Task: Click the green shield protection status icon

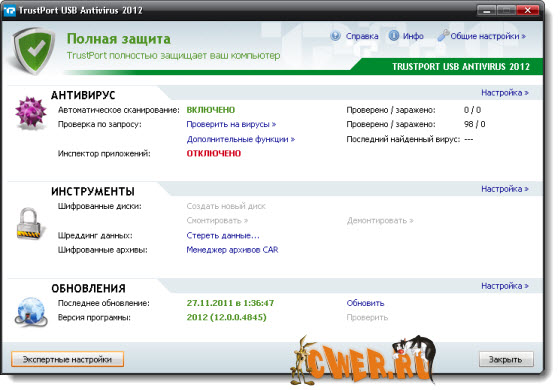Action: point(33,50)
